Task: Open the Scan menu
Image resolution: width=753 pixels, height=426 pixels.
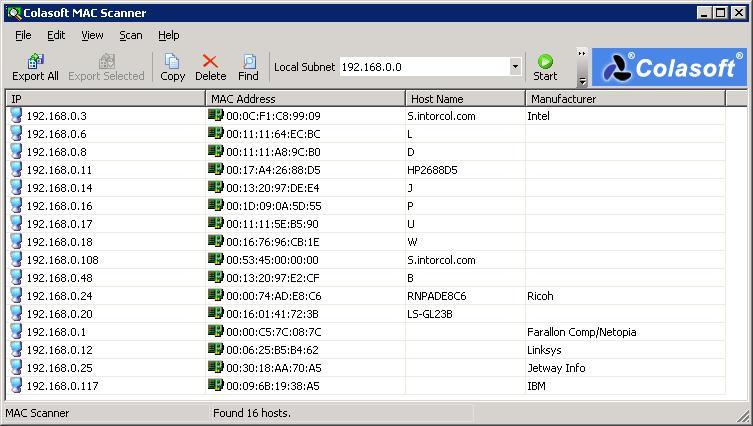Action: tap(130, 35)
